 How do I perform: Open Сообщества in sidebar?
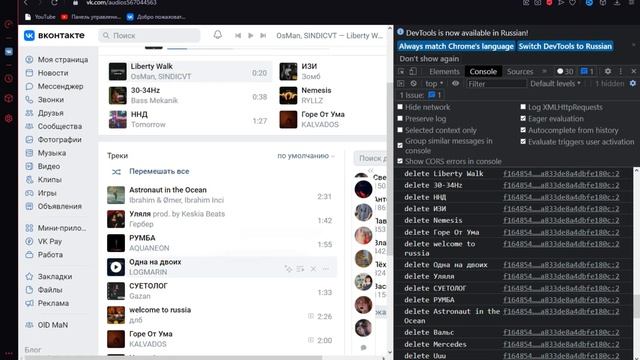53,127
